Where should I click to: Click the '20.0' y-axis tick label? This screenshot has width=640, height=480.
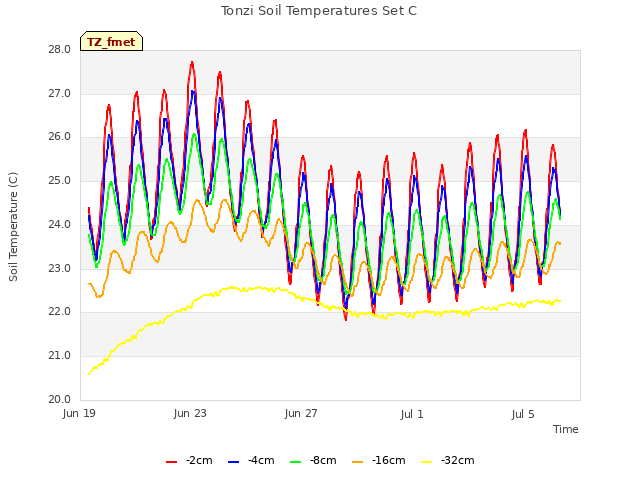tap(60, 399)
